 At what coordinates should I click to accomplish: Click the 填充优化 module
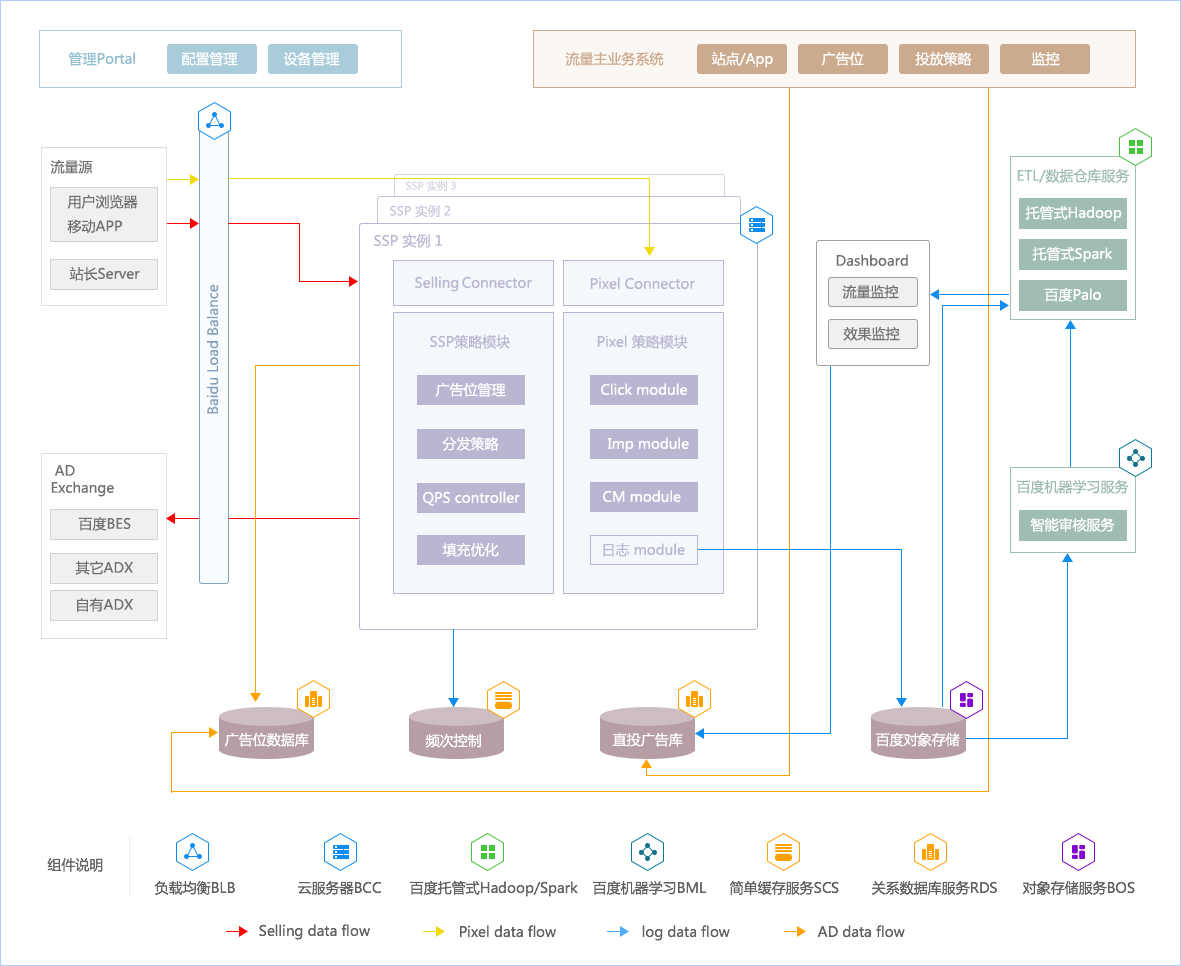point(471,550)
